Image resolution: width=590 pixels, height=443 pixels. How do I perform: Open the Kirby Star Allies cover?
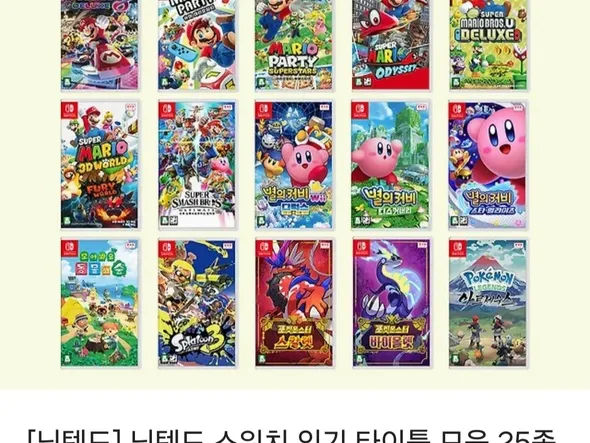(x=488, y=165)
